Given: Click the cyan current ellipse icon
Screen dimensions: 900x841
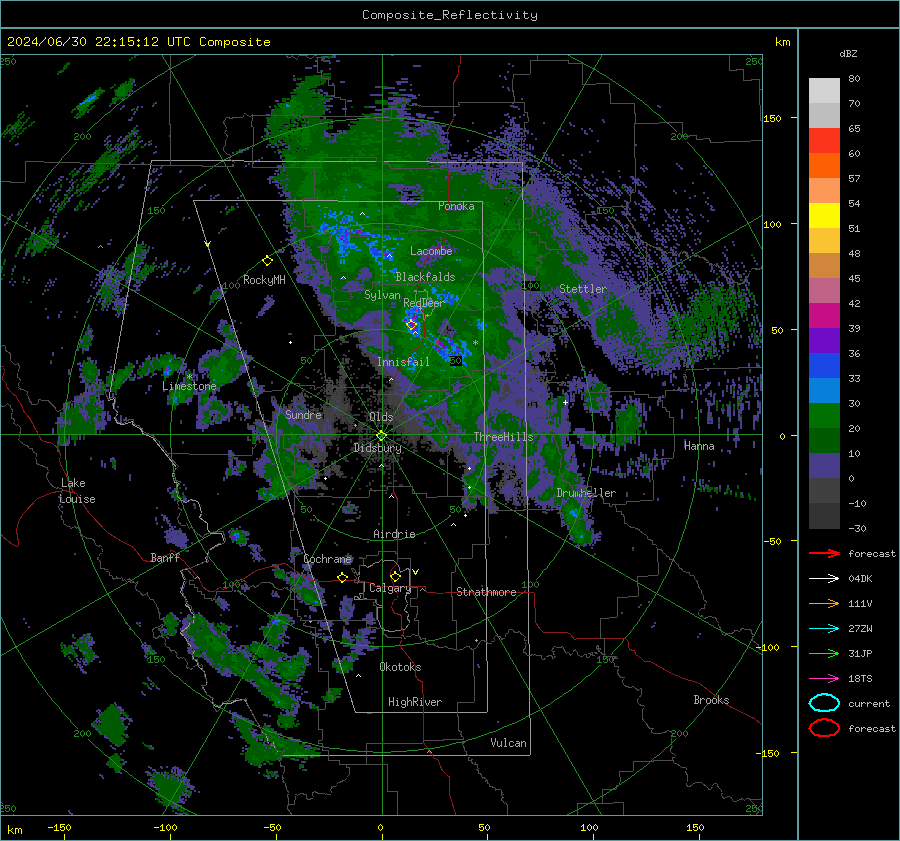Looking at the screenshot, I should [824, 703].
